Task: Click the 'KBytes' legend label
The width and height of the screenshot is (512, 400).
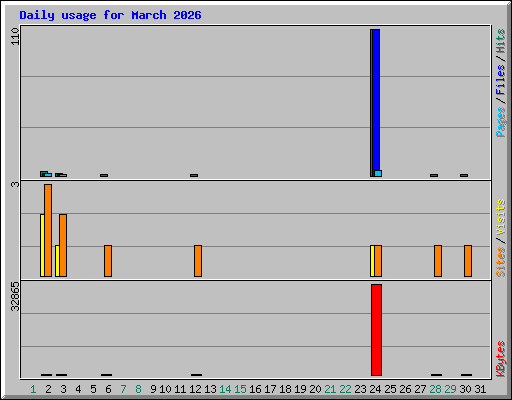Action: (501, 359)
